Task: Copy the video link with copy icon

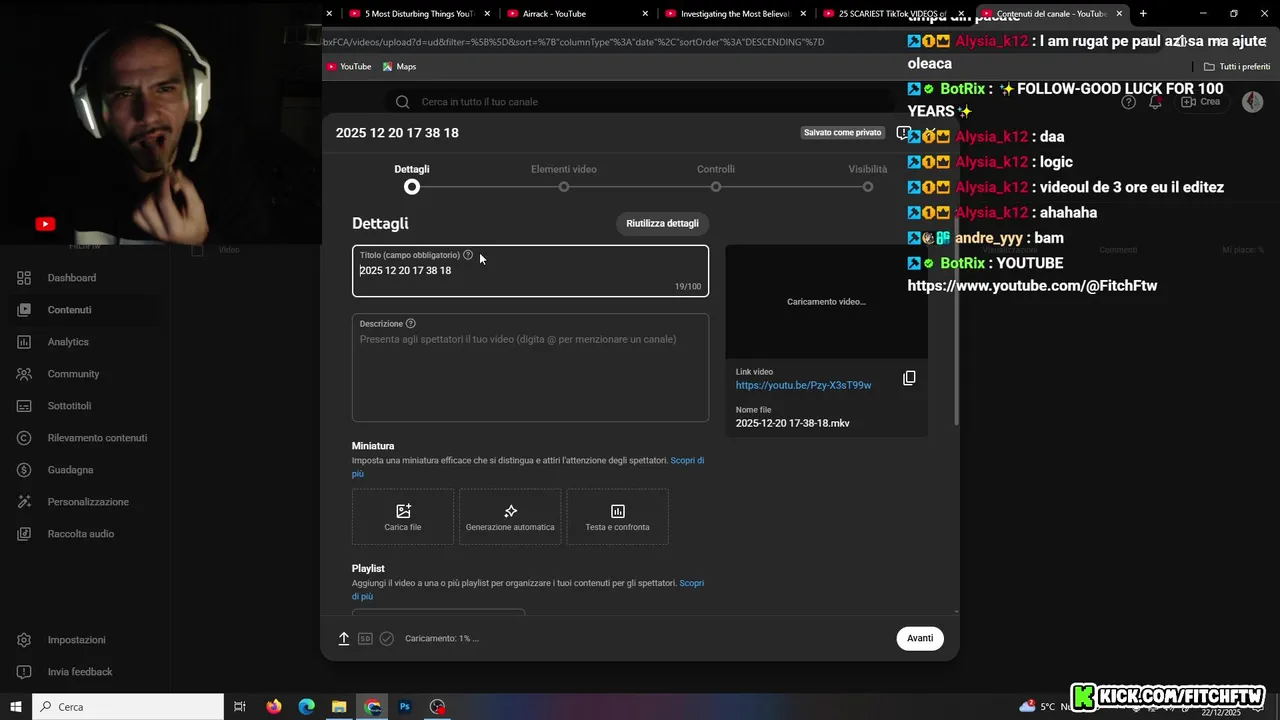Action: 909,378
